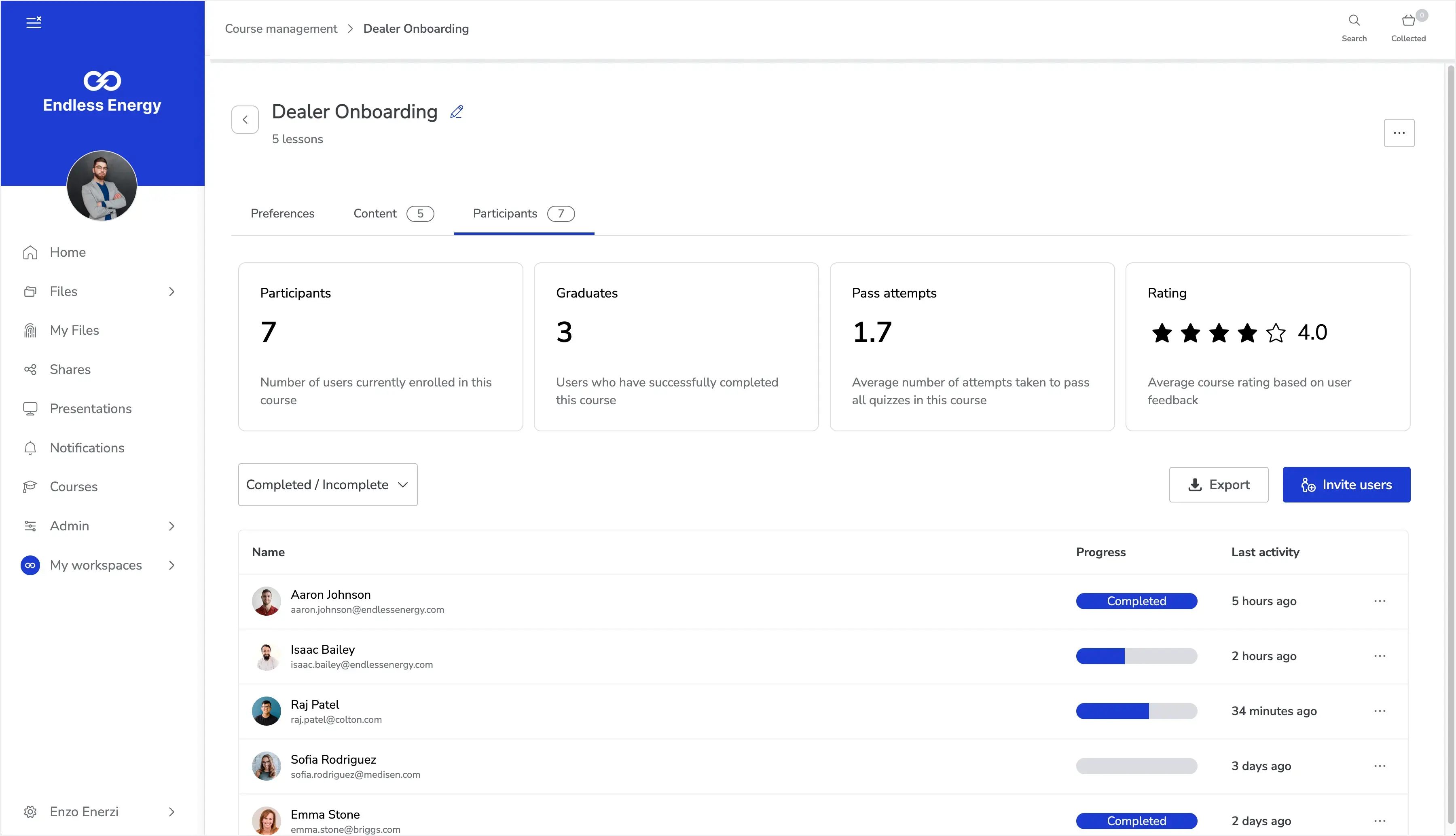Switch to the Preferences tab
The width and height of the screenshot is (1456, 836).
click(x=283, y=213)
